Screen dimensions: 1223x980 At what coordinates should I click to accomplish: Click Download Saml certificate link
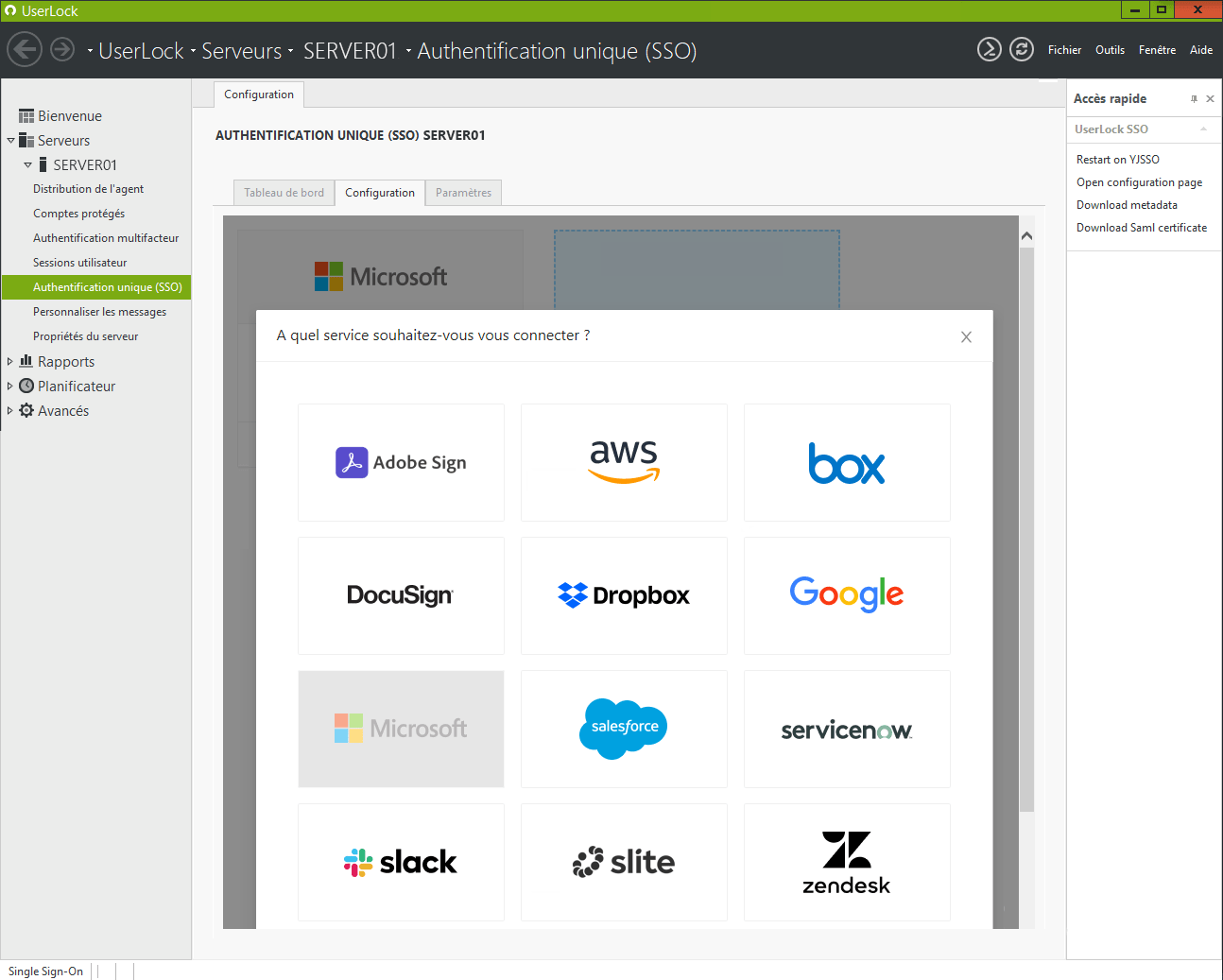point(1141,228)
